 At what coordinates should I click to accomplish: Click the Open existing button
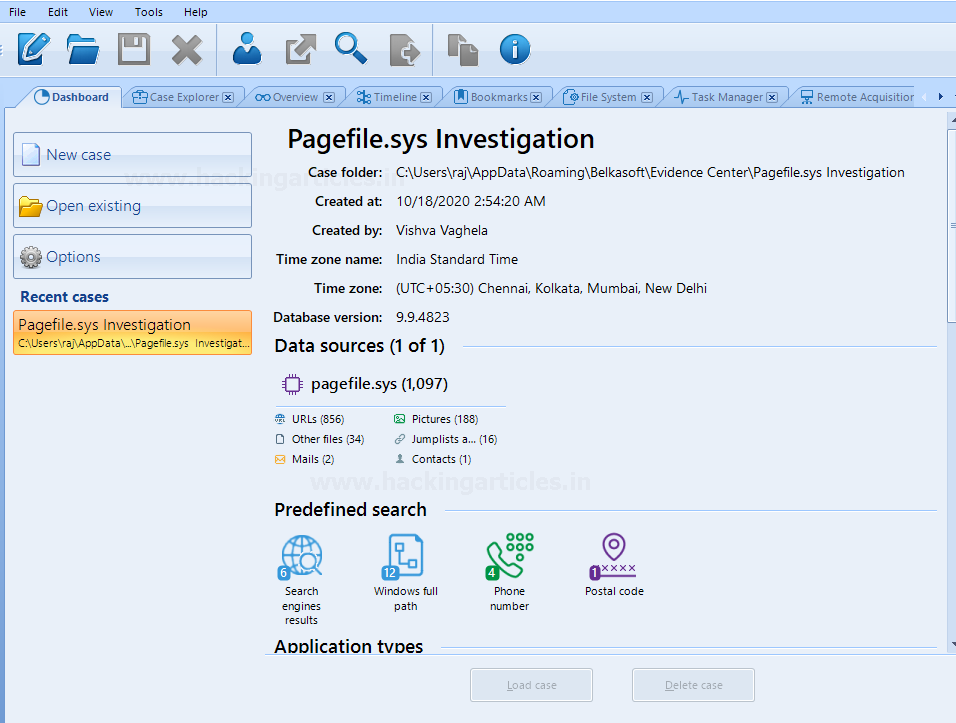tap(132, 206)
